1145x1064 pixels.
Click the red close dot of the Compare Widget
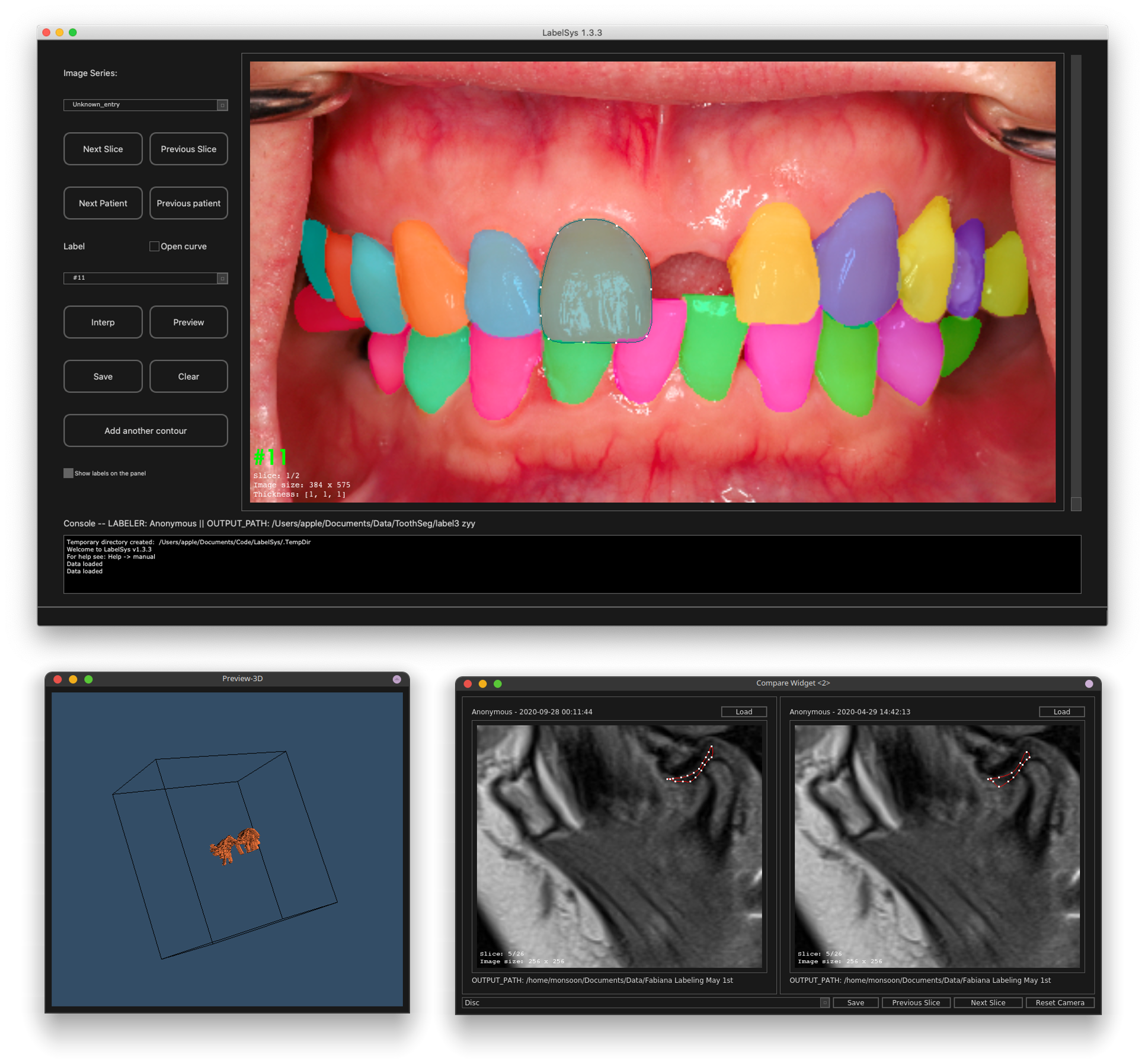pyautogui.click(x=468, y=683)
